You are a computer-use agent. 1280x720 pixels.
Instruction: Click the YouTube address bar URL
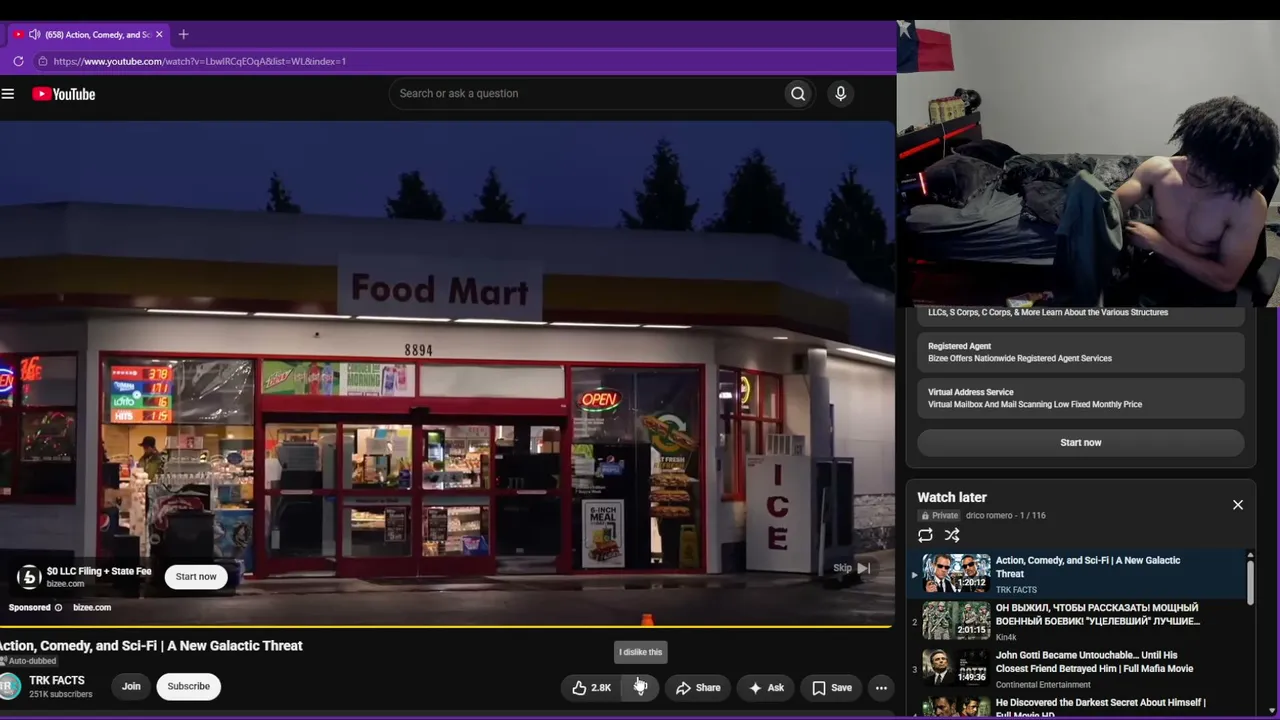pos(200,61)
